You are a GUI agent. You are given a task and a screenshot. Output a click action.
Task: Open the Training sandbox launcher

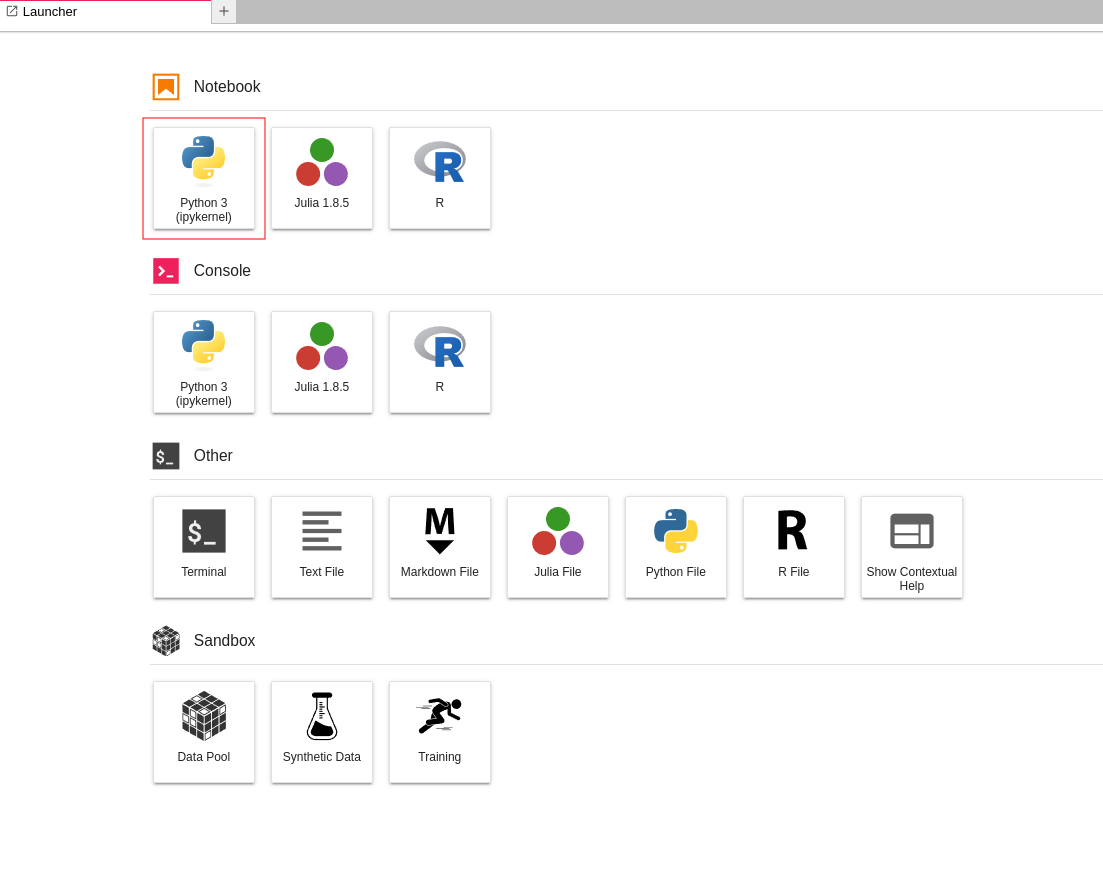click(440, 732)
